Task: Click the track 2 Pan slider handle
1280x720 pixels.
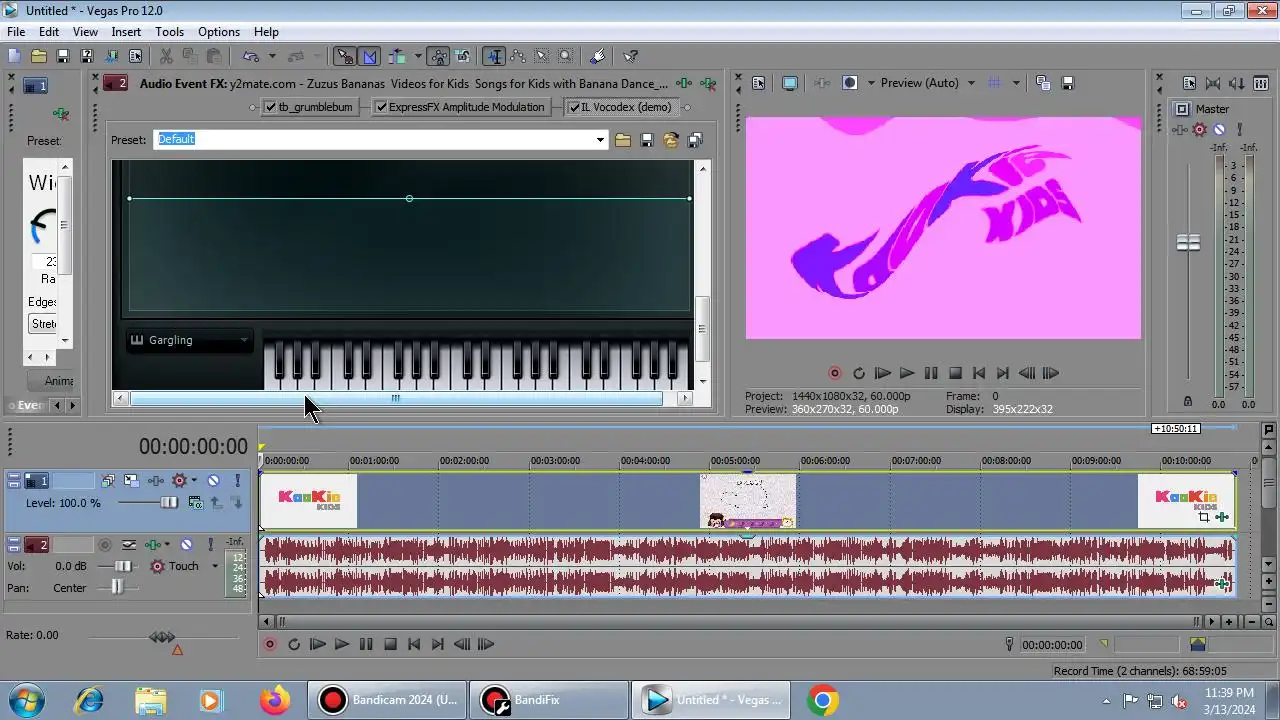Action: coord(117,588)
